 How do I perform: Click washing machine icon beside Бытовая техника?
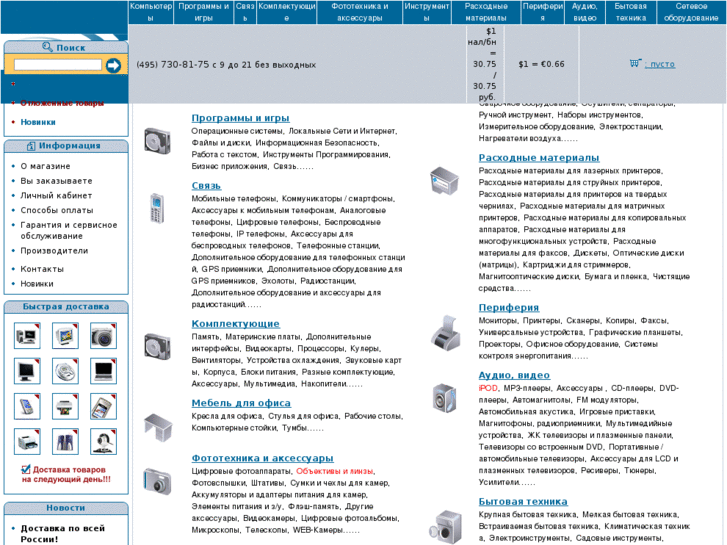445,527
